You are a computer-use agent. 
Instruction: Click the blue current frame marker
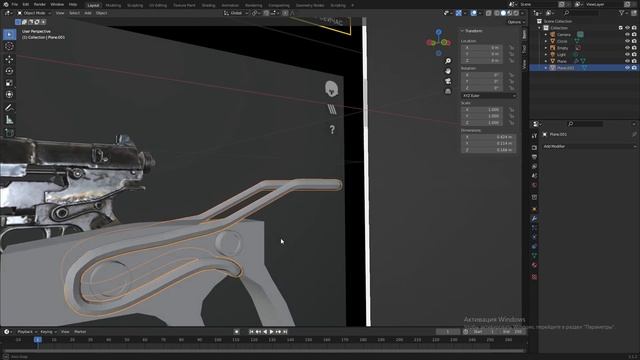[38, 340]
